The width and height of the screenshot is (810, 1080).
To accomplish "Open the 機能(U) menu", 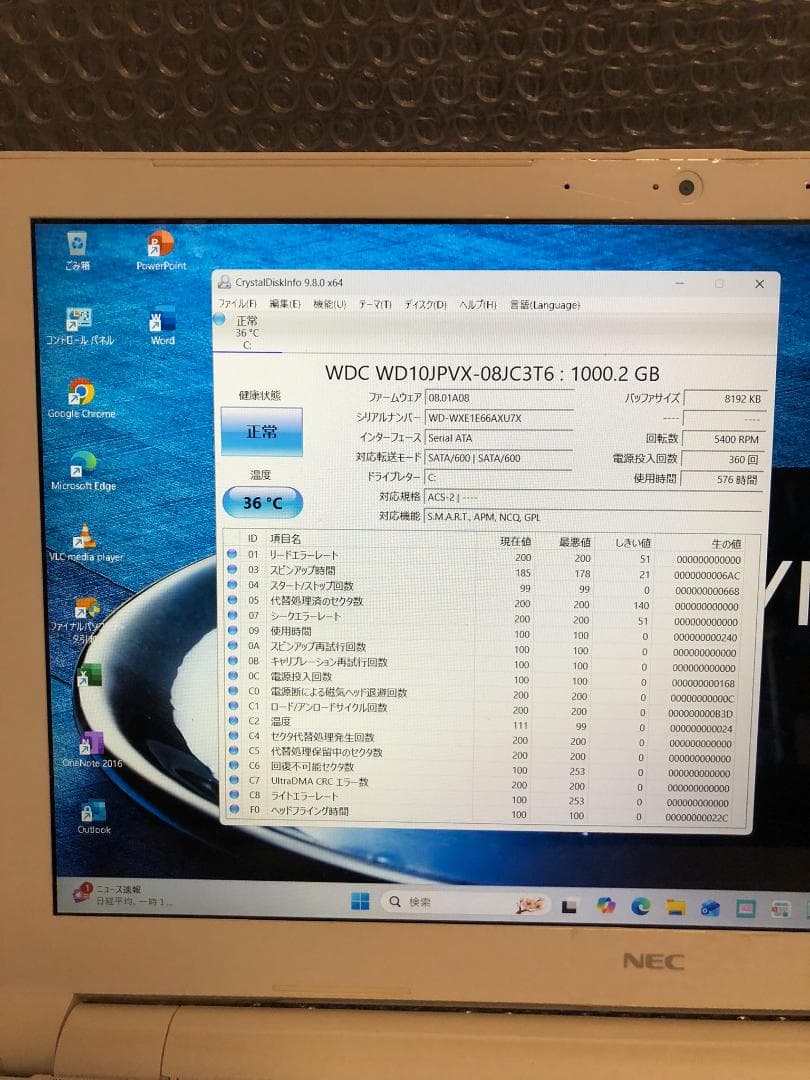I will tap(330, 304).
